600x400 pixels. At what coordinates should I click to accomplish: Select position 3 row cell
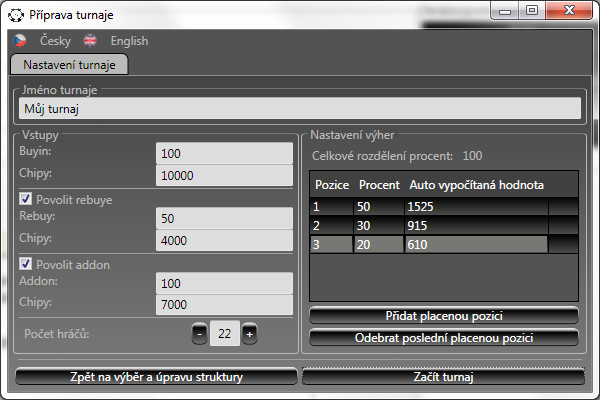coord(331,244)
